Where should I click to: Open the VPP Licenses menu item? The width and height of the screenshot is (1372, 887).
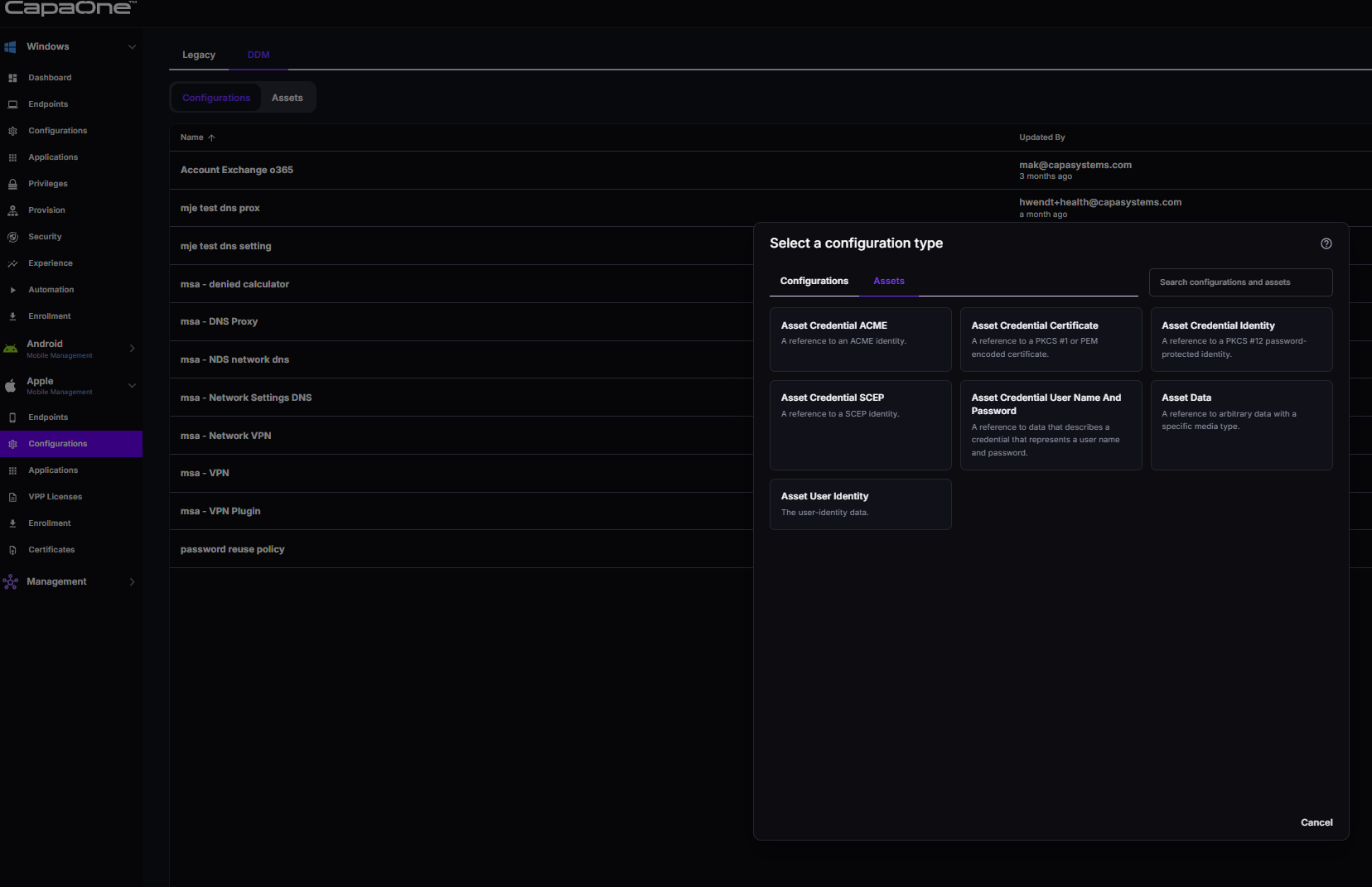[71, 497]
